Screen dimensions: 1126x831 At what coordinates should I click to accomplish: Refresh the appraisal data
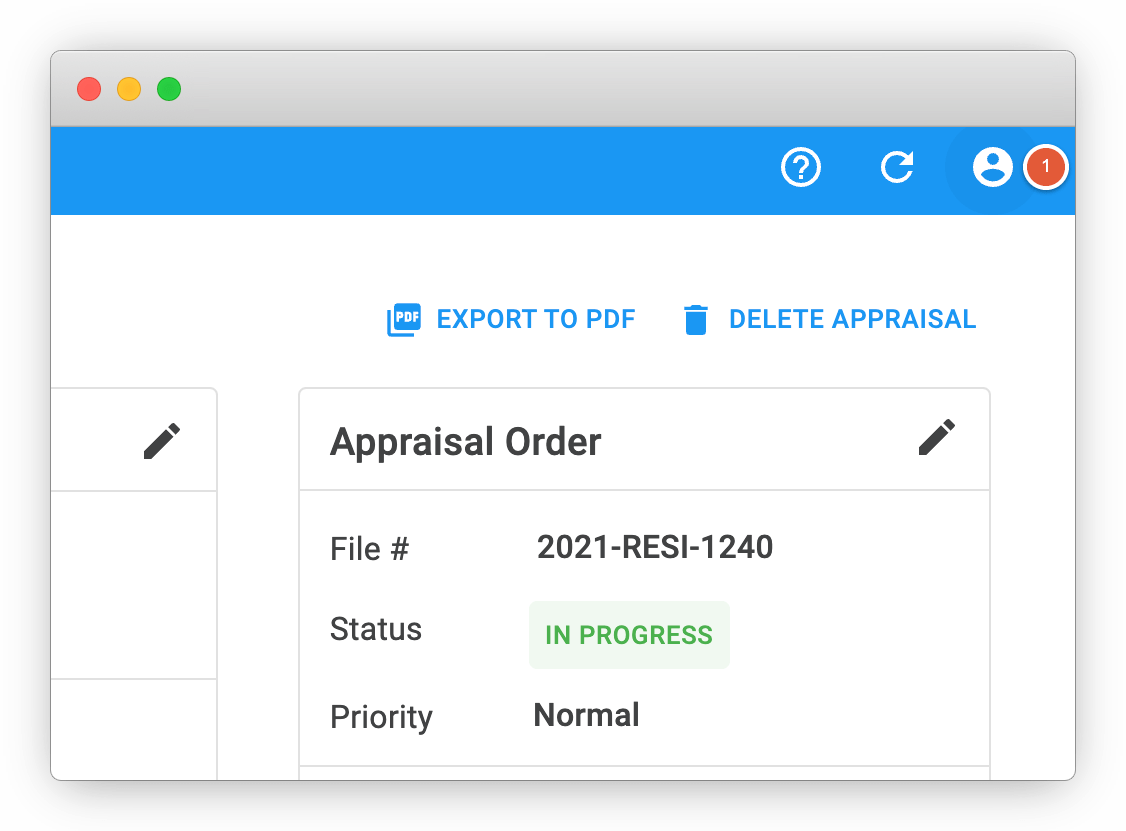tap(897, 167)
